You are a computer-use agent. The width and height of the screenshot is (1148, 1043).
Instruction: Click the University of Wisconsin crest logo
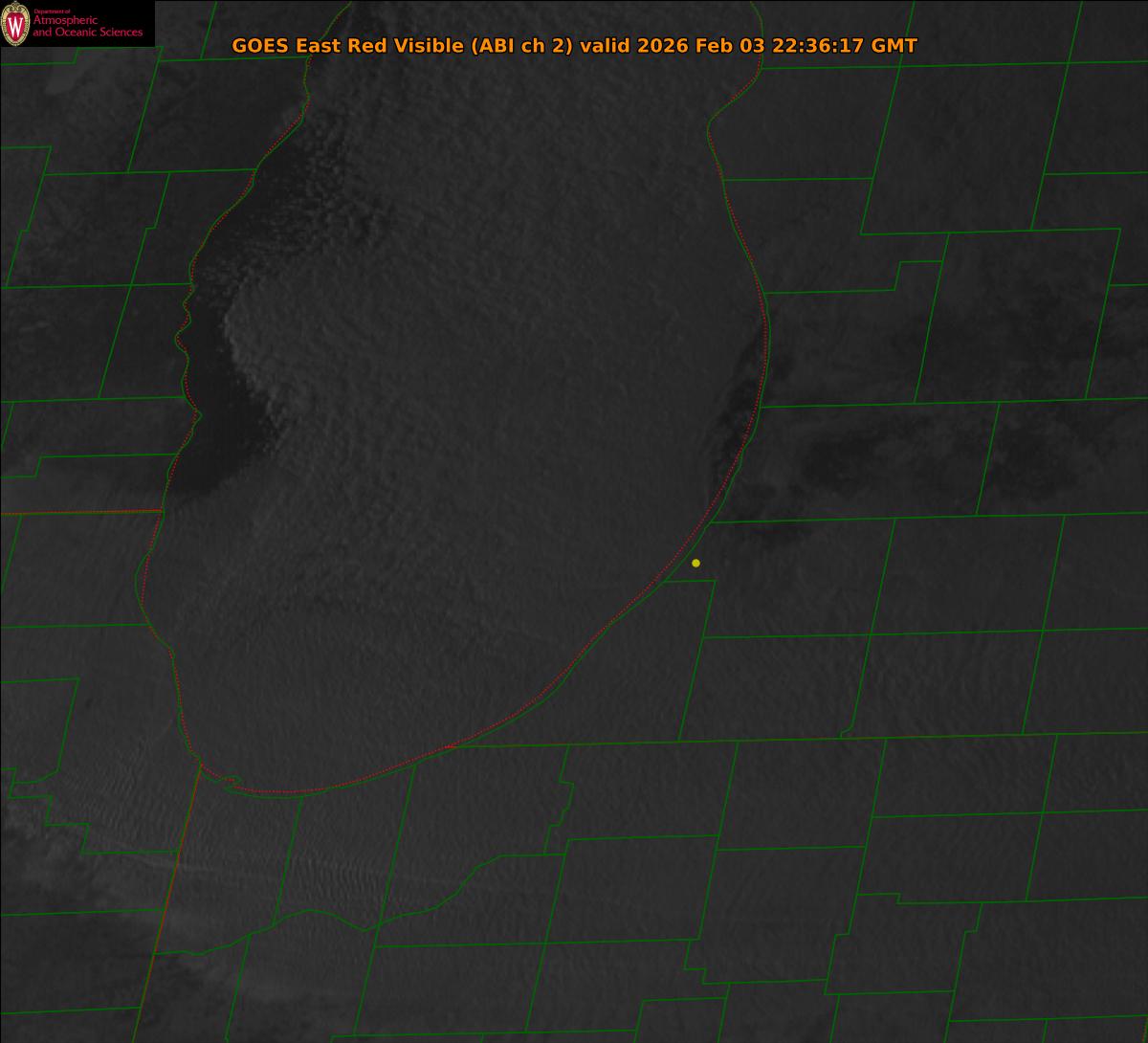tap(15, 25)
